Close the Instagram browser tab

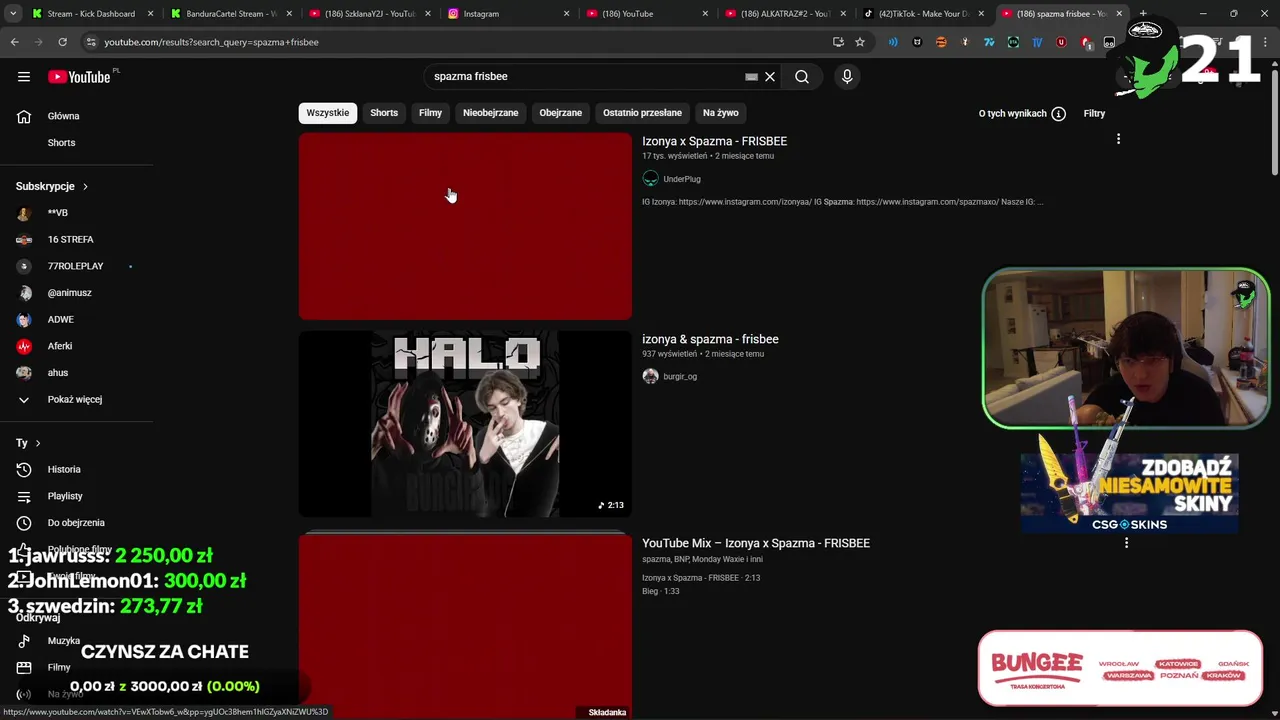tap(566, 14)
